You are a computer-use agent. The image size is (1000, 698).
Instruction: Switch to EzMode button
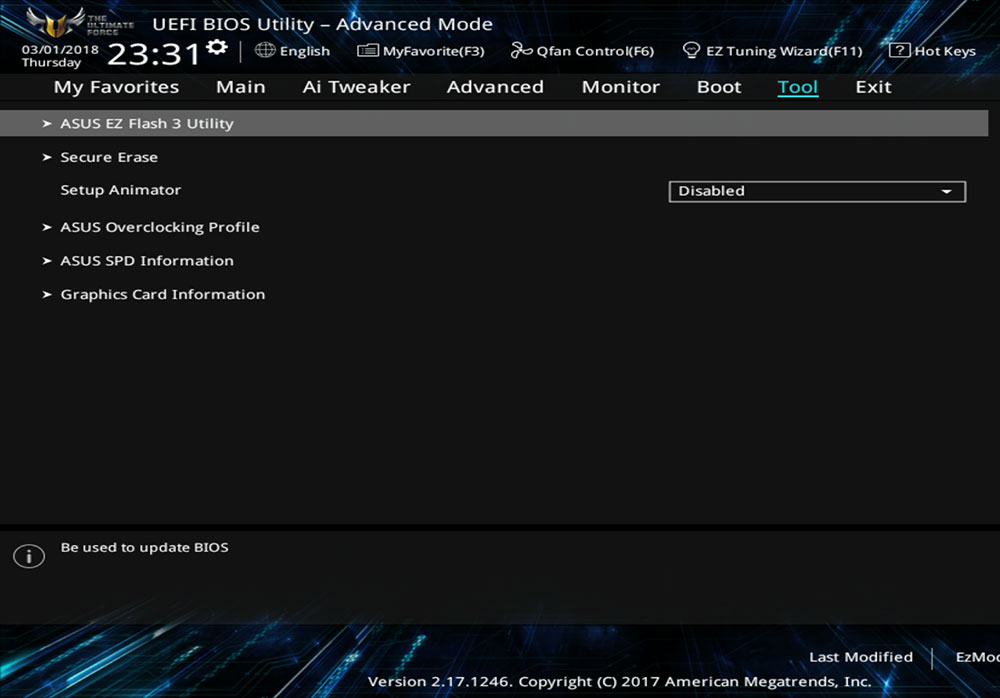click(978, 657)
